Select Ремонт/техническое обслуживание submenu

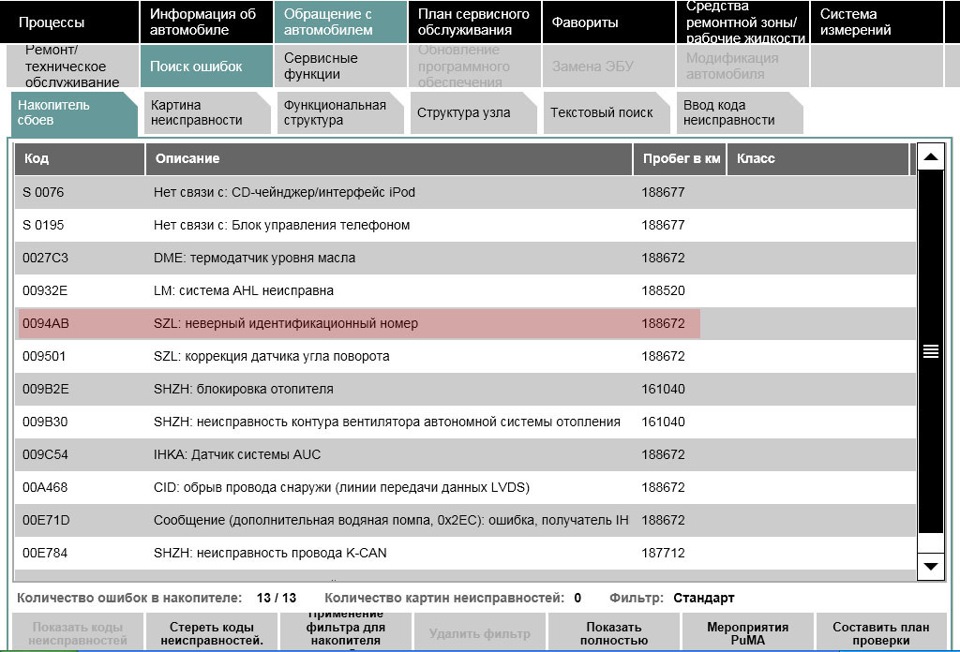tap(73, 66)
